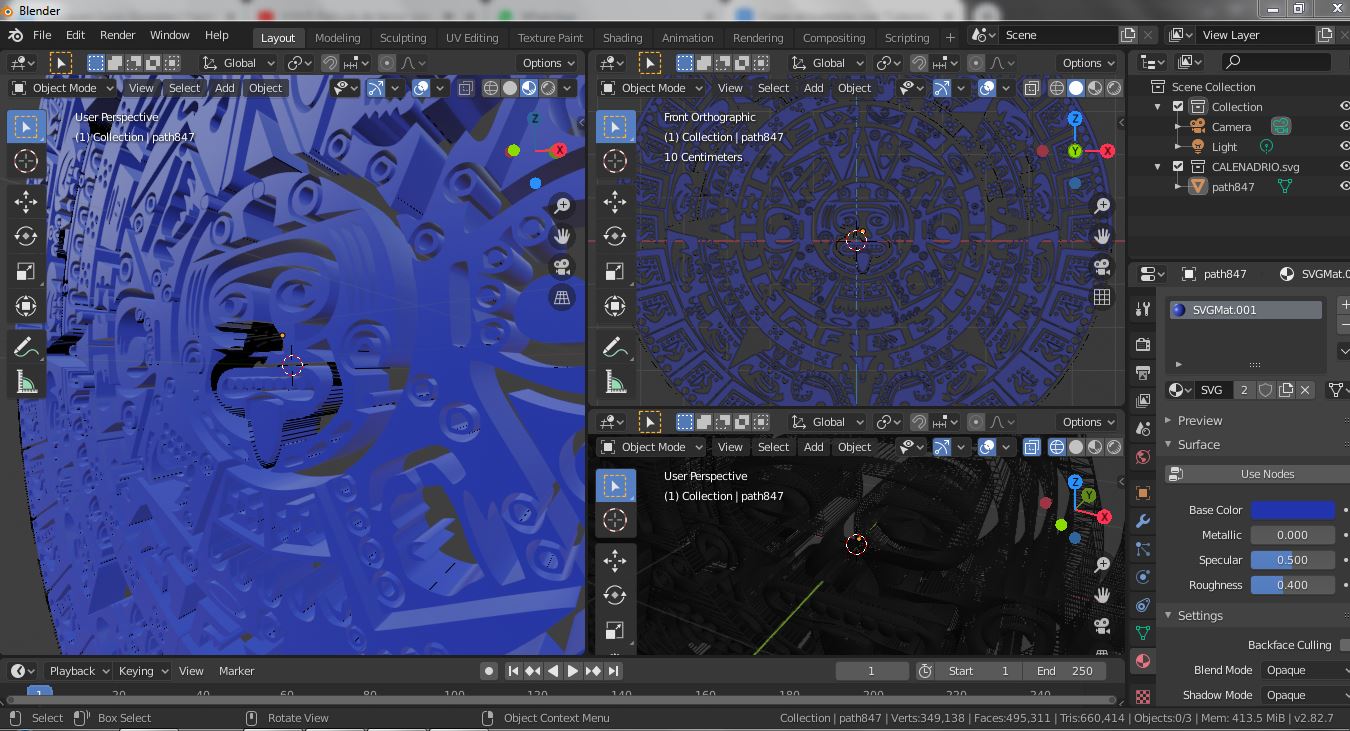This screenshot has height=731, width=1350.
Task: Hide the Camera in outliner
Action: 1344,127
